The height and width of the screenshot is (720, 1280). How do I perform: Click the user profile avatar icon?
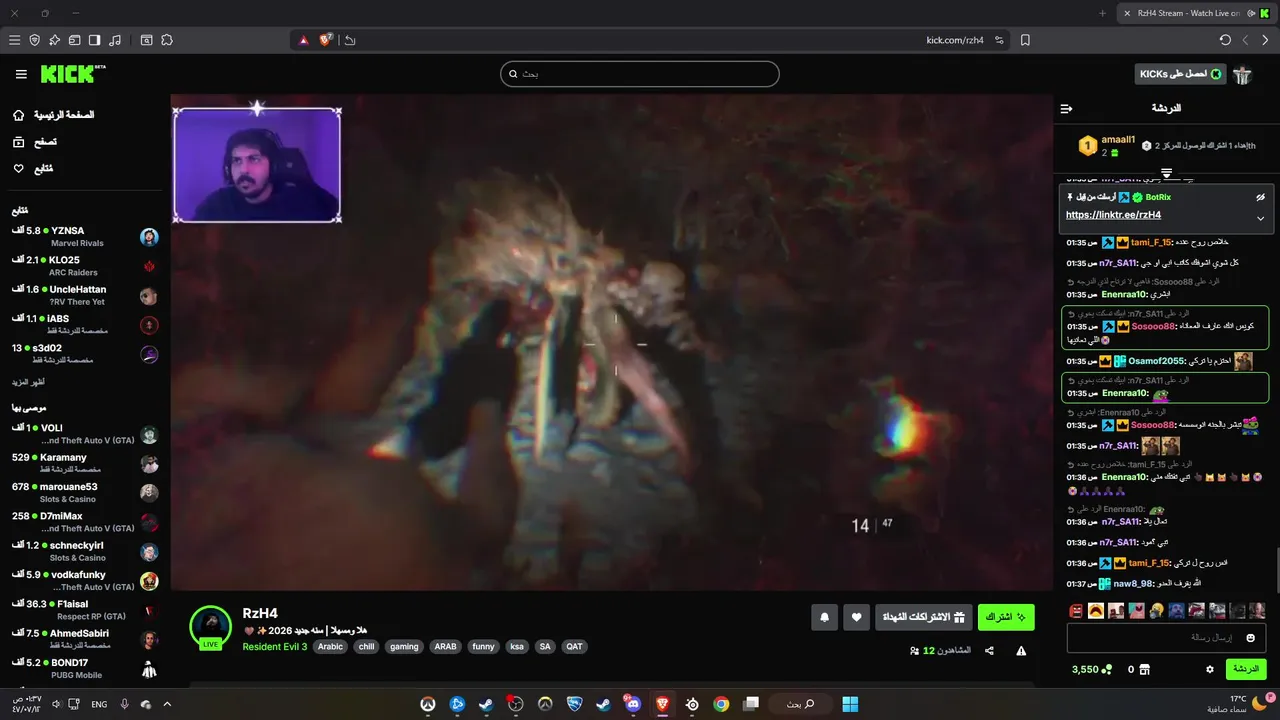1242,75
